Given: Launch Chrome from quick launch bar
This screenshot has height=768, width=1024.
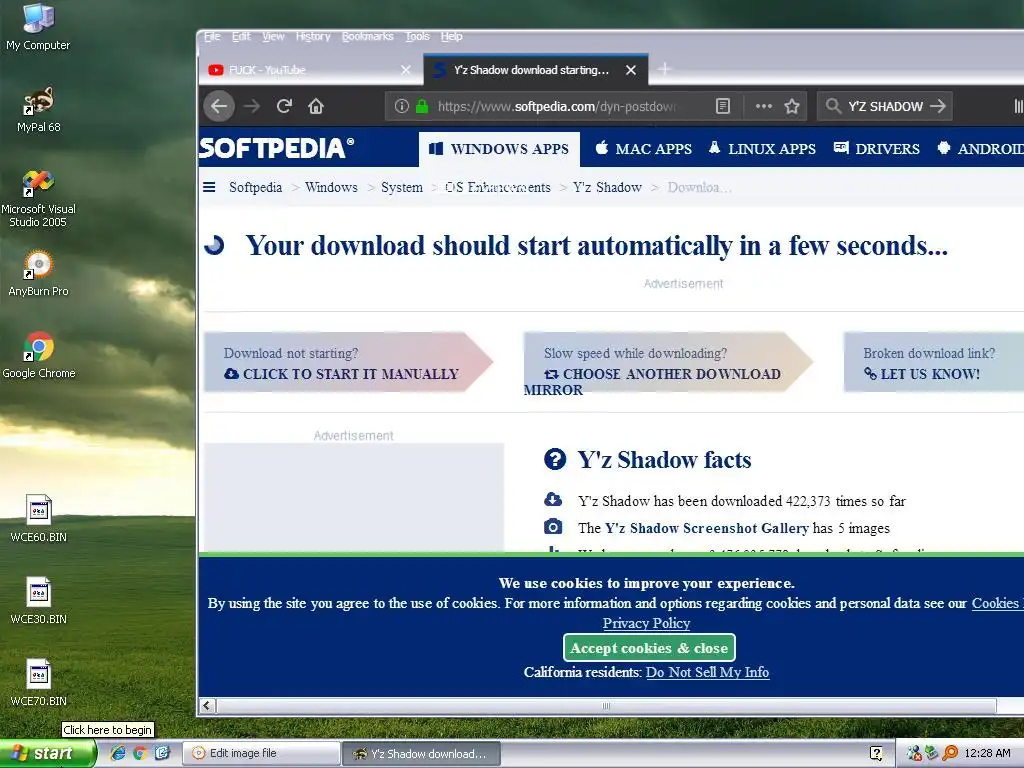Looking at the screenshot, I should tap(139, 753).
